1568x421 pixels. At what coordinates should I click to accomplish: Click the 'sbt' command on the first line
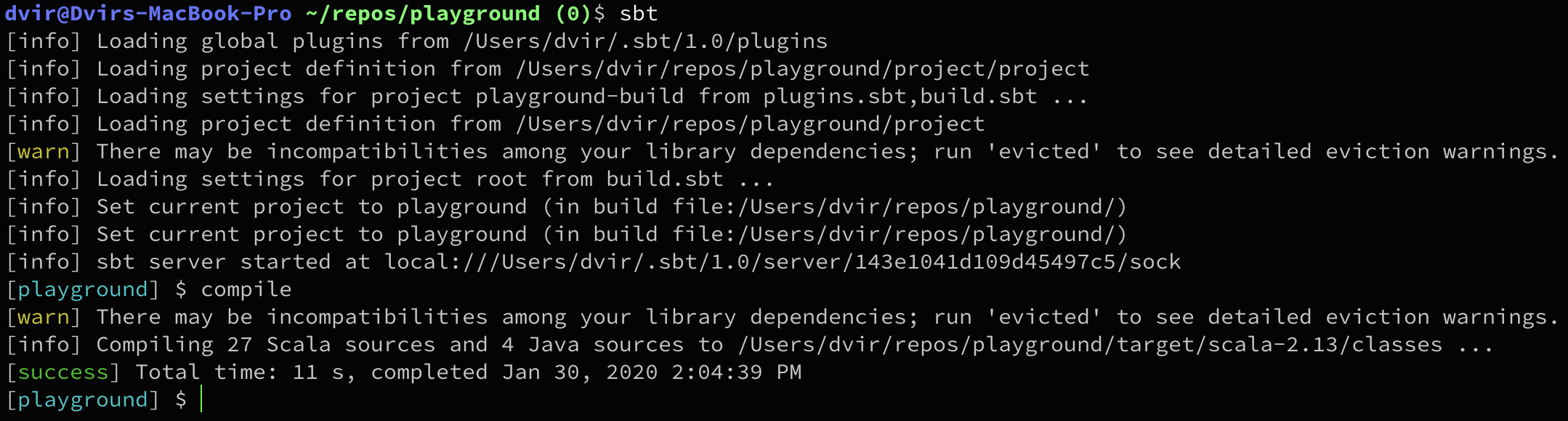click(639, 14)
